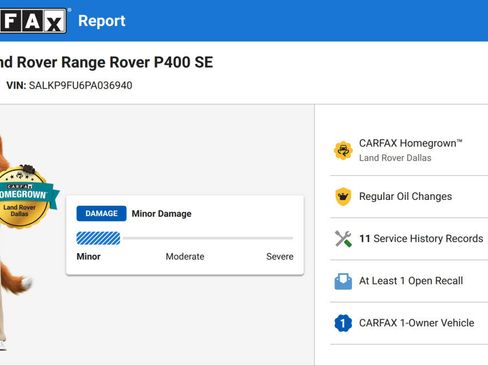Click the Range Rover P400 SE title
This screenshot has width=488, height=366.
coord(106,62)
